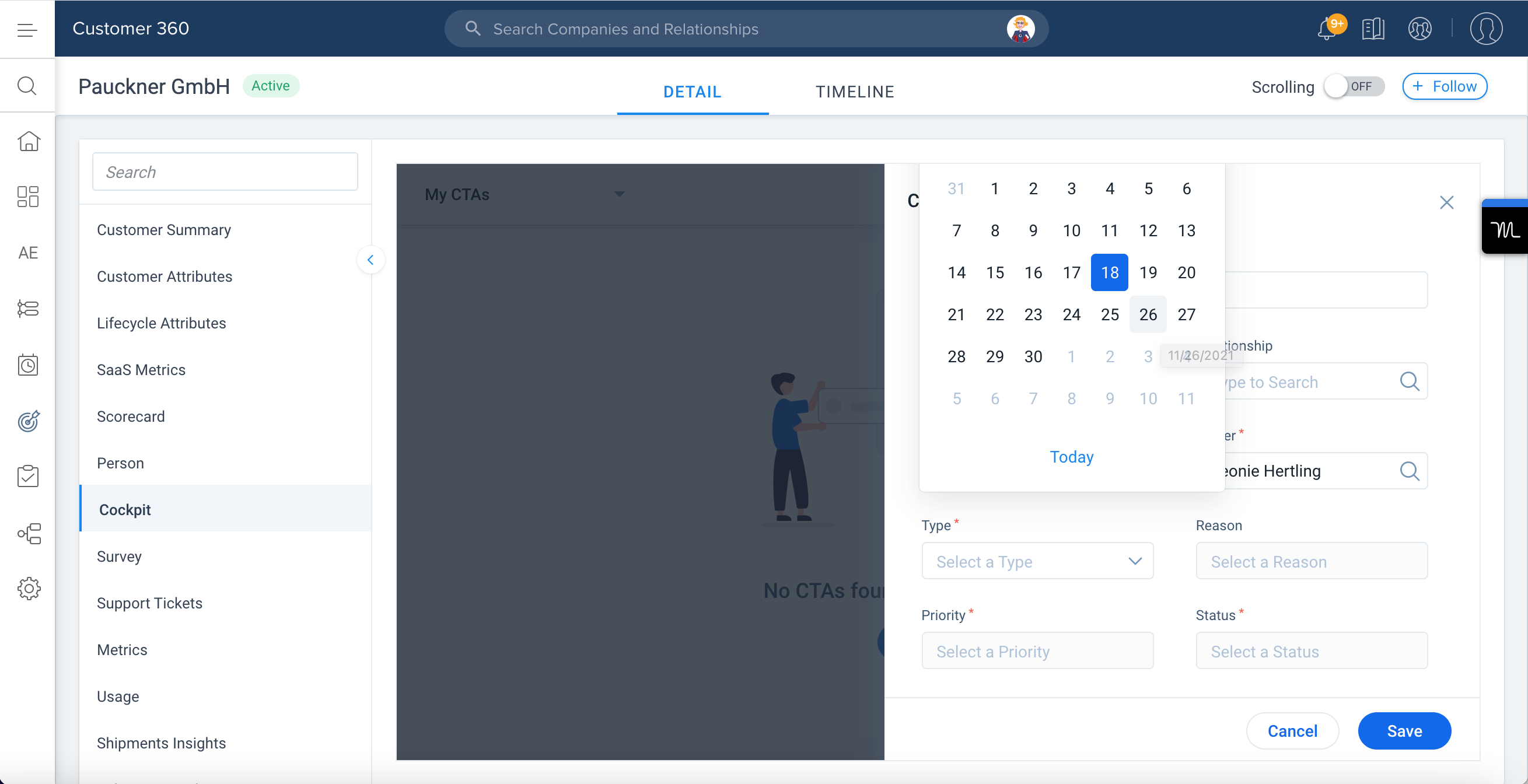Click the Save button

(1404, 731)
